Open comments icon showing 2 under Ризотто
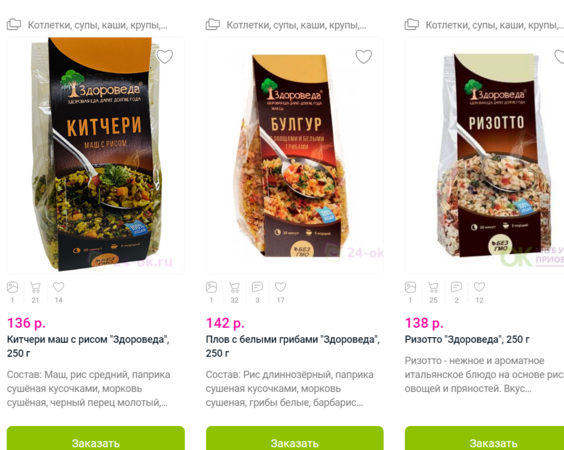Image resolution: width=564 pixels, height=450 pixels. point(456,287)
